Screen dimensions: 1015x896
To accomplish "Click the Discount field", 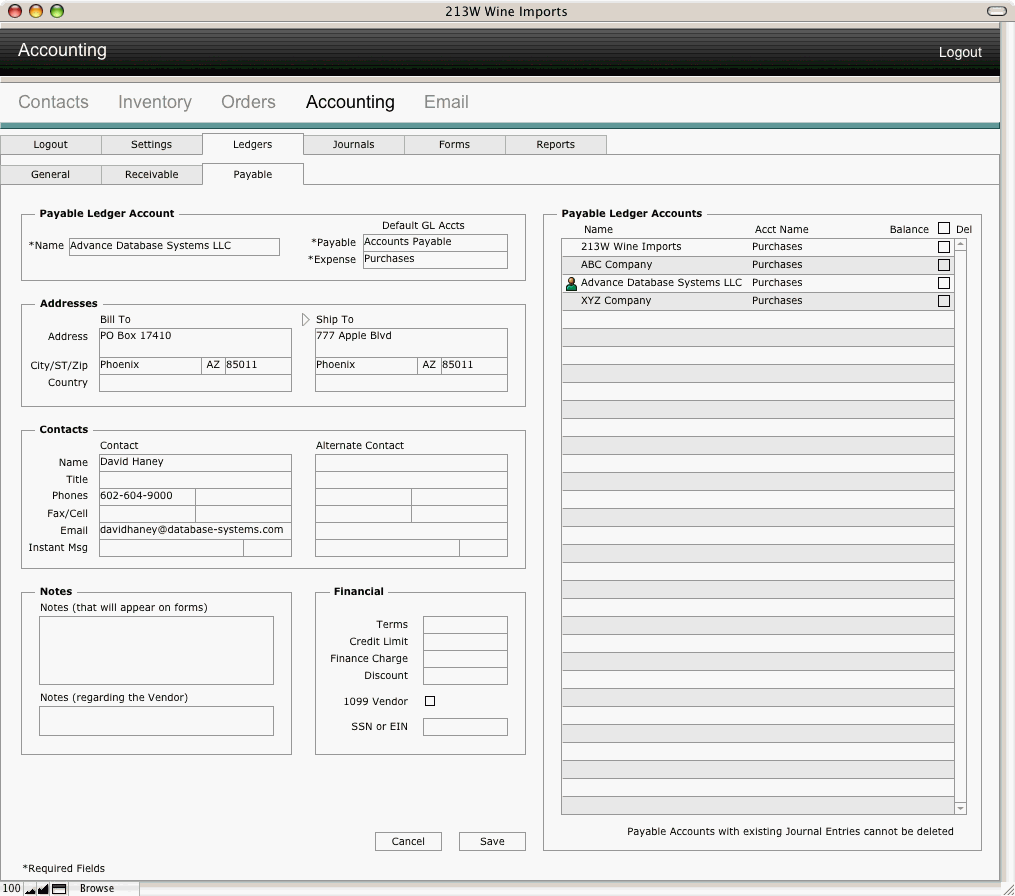I will (465, 676).
